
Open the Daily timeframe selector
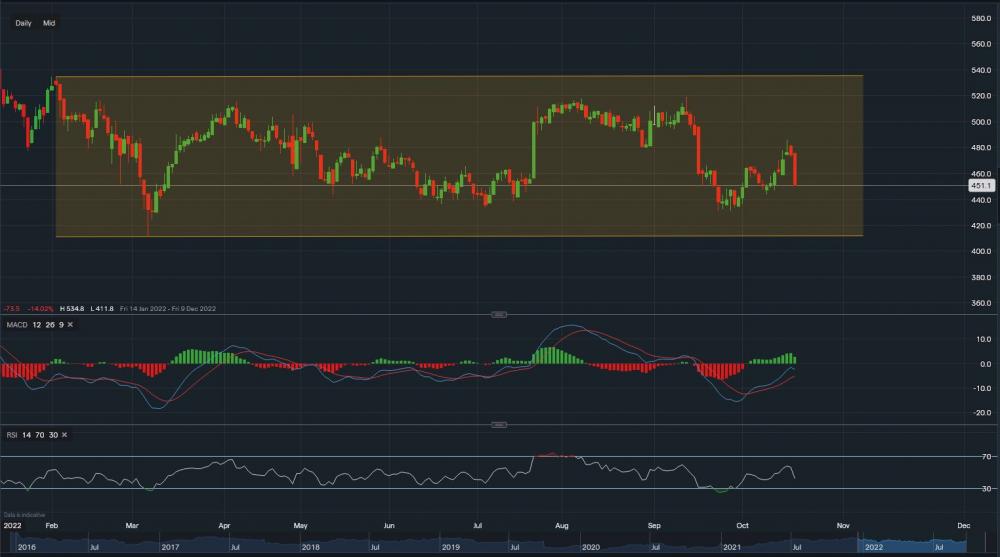[x=23, y=22]
